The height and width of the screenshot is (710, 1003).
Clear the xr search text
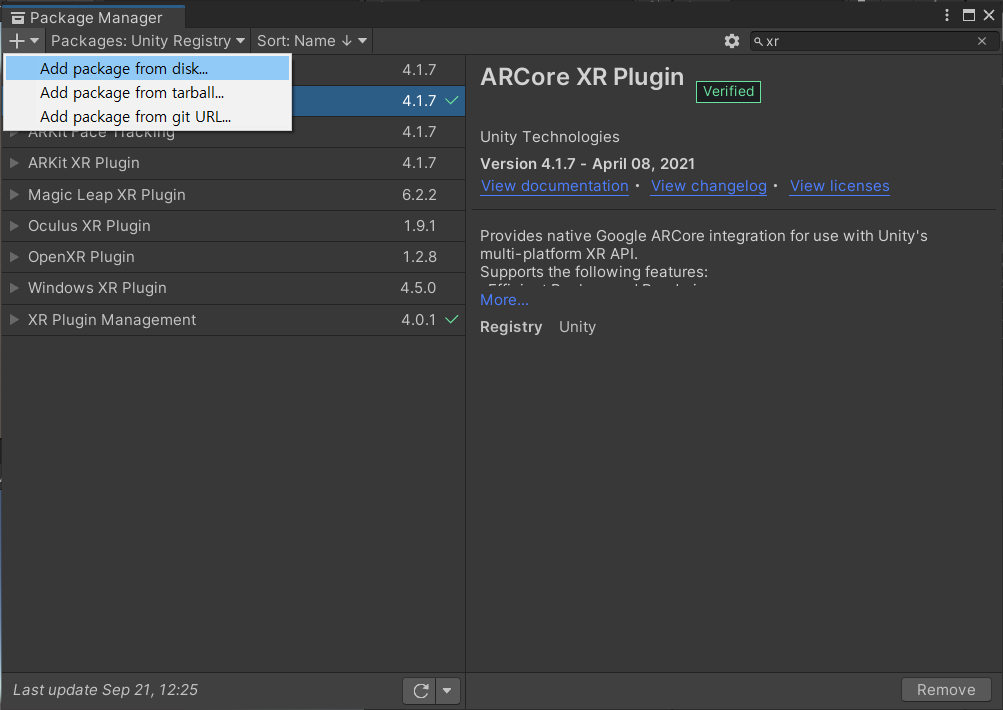[982, 41]
